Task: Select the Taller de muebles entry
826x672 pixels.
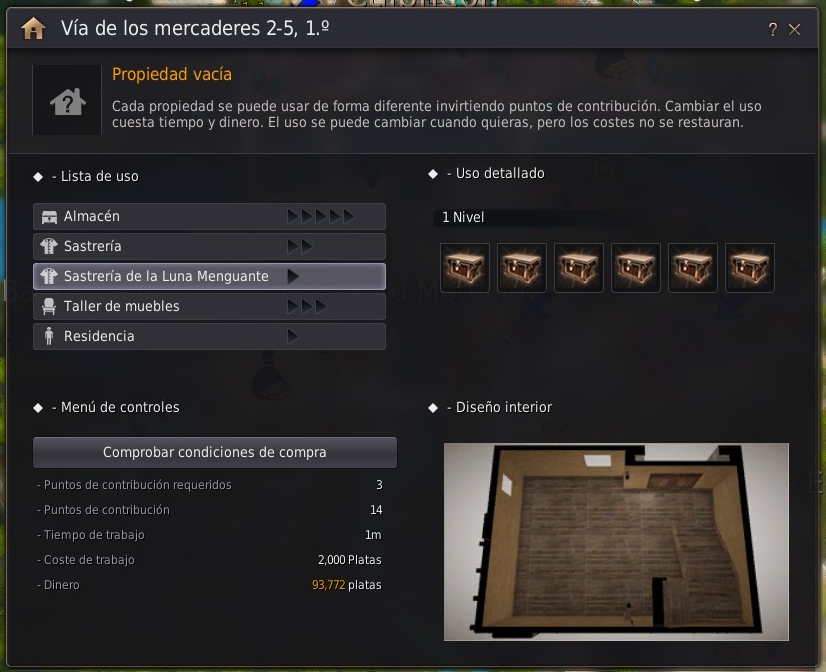Action: coord(209,307)
